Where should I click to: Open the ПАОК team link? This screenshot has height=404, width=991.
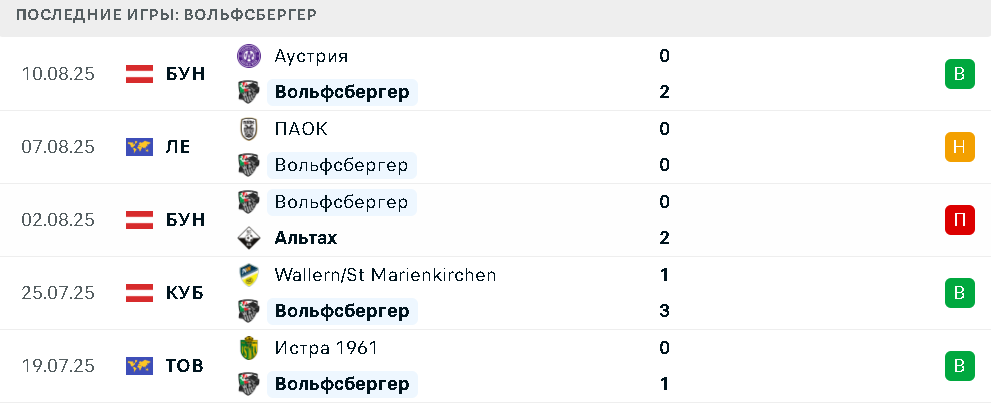tap(301, 129)
